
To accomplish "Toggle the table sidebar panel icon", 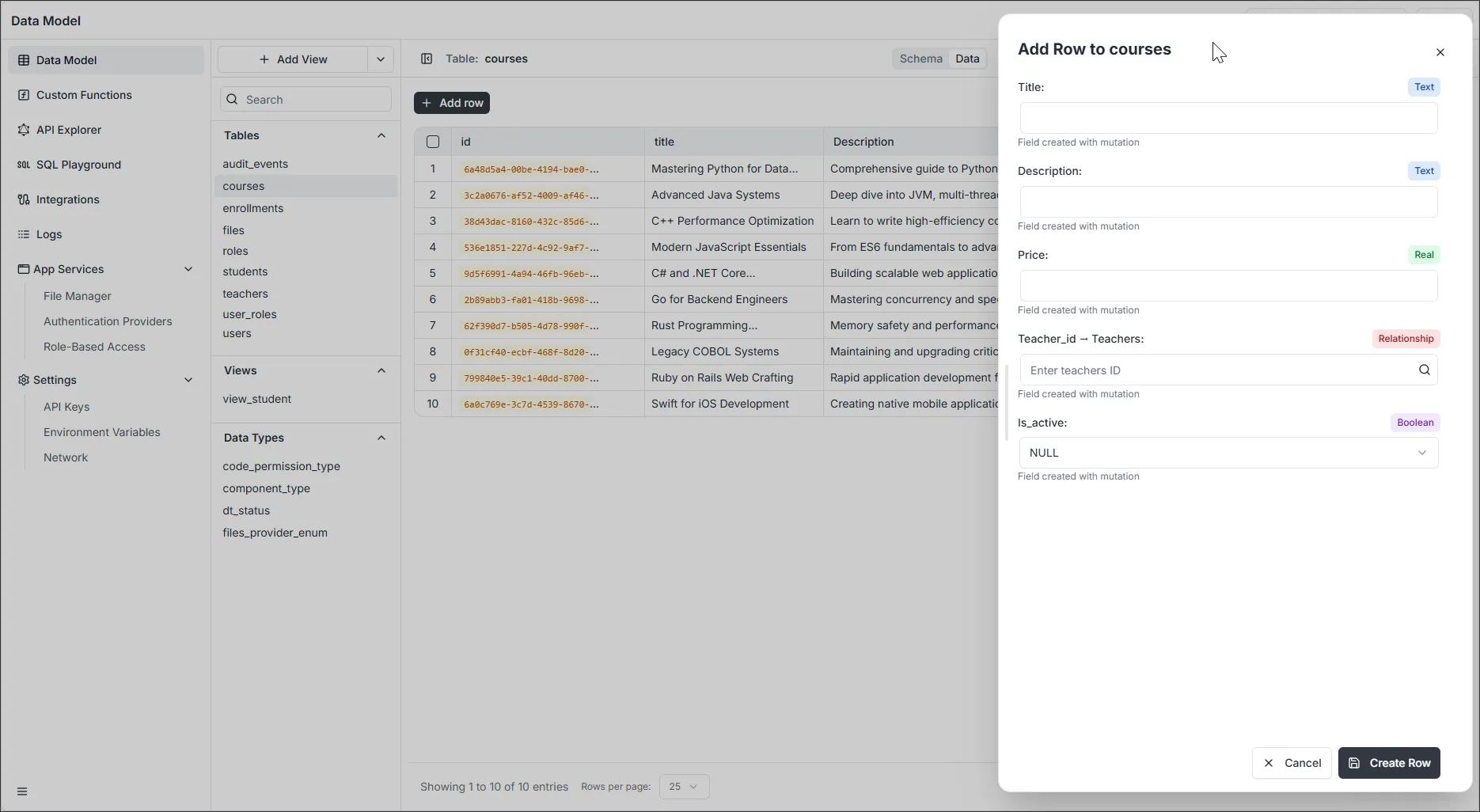I will click(x=427, y=59).
